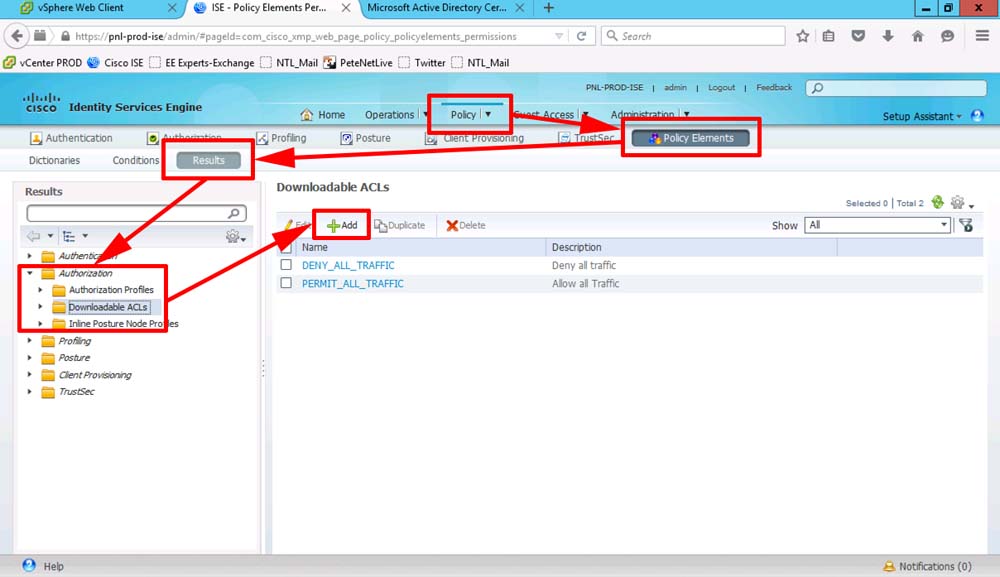Open the Twitter bookmark

click(x=422, y=62)
